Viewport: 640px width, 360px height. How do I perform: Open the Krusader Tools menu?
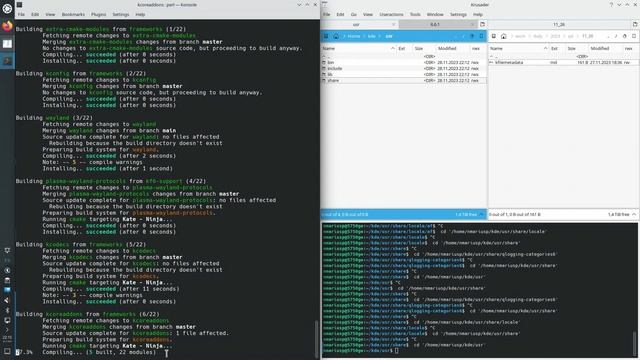click(x=415, y=14)
